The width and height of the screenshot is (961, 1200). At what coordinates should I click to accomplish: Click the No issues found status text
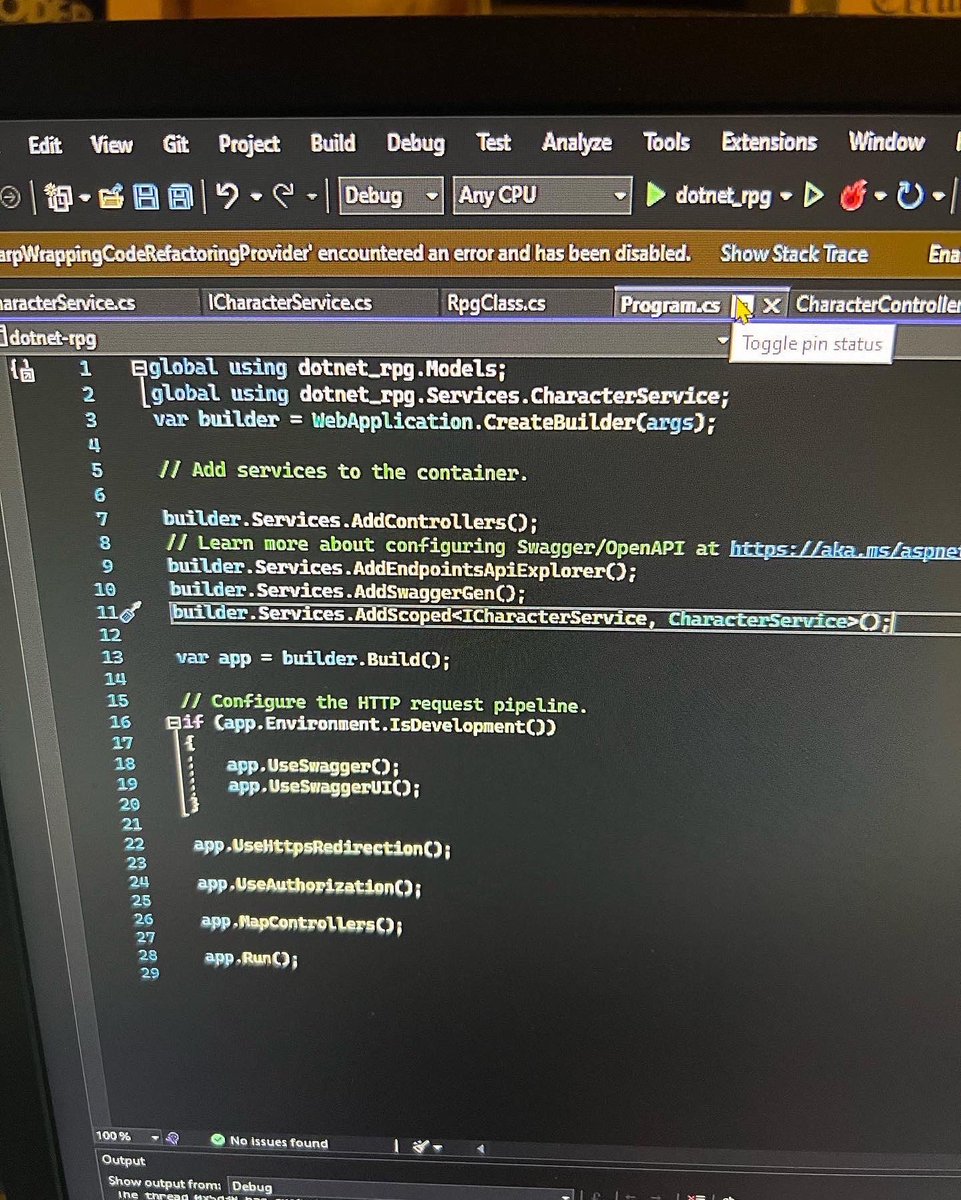[278, 1142]
